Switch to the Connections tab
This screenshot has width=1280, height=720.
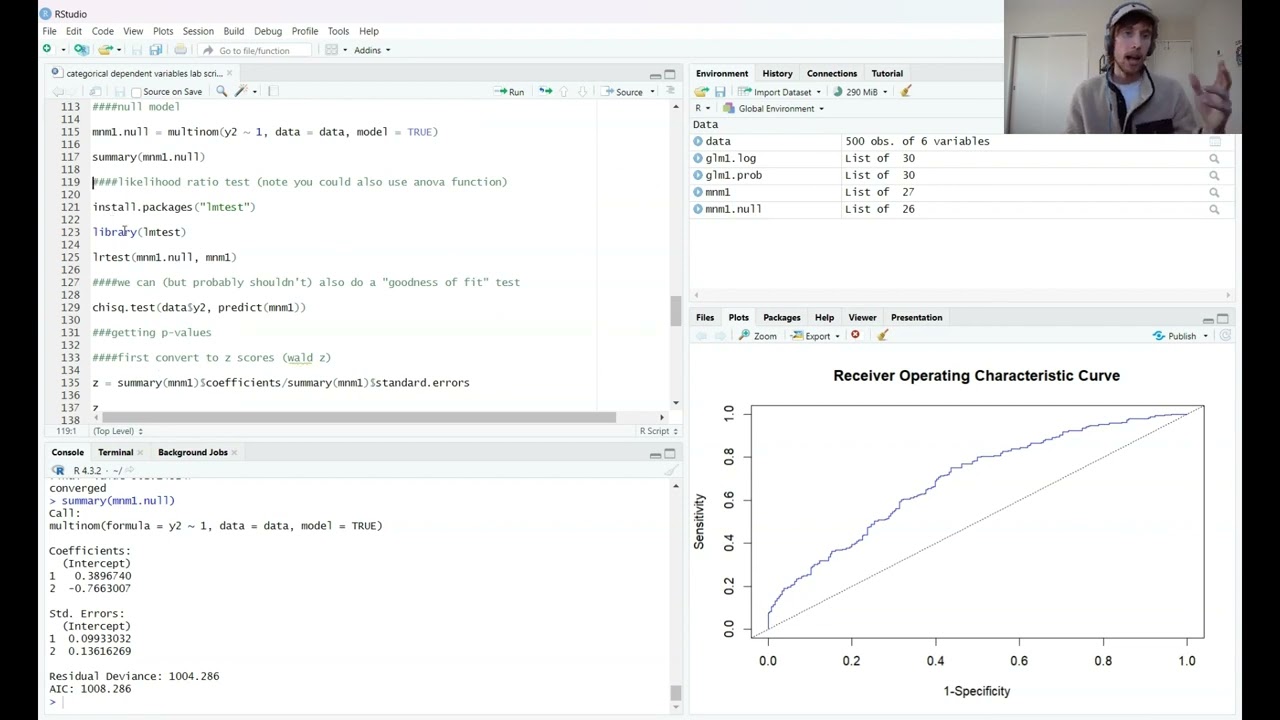point(831,73)
